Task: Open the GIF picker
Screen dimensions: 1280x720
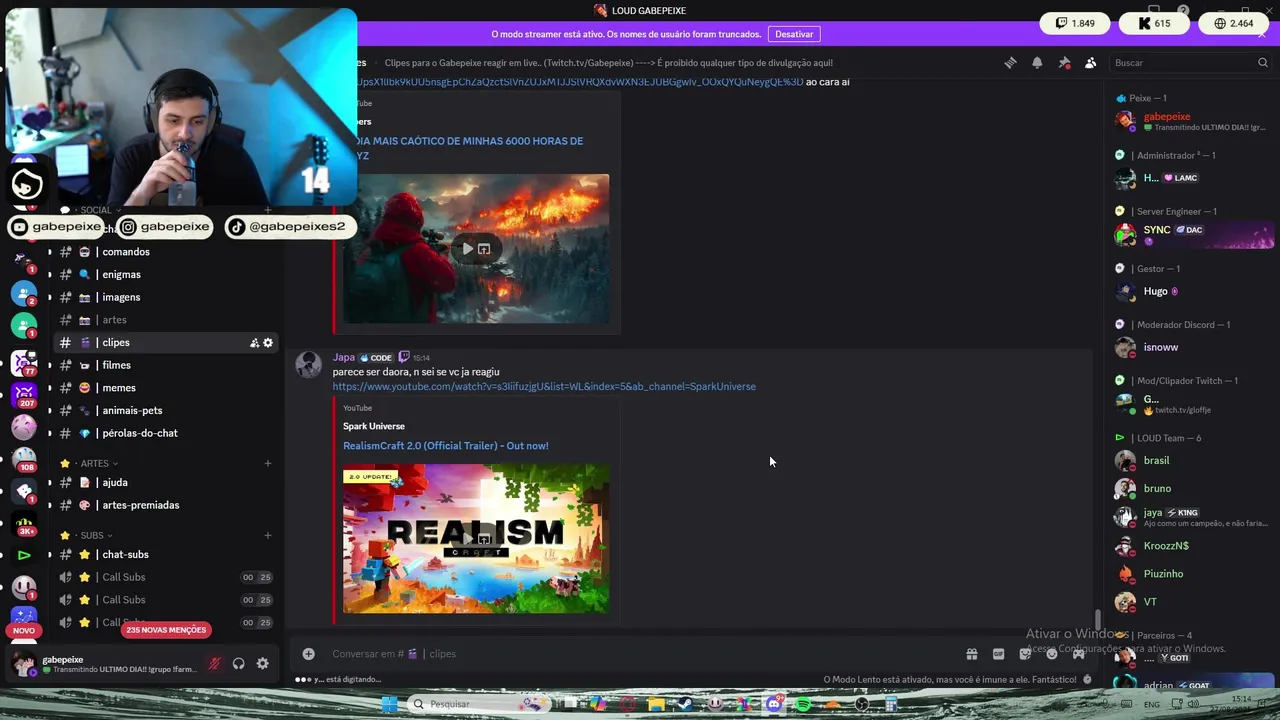Action: pos(998,654)
